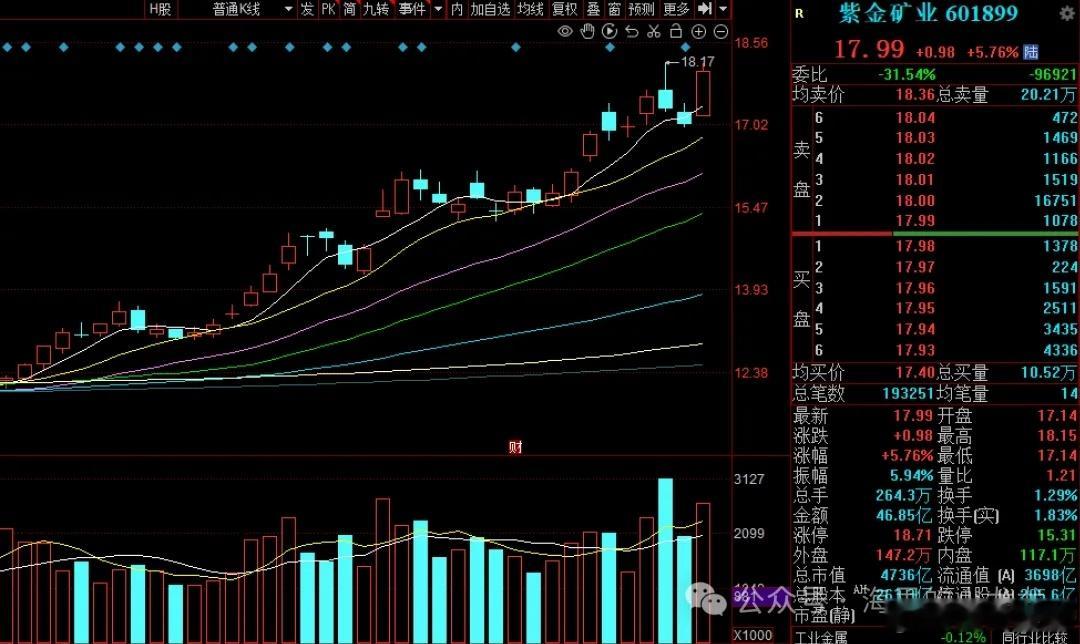Screen dimensions: 1080x644
Task: Open the 更多 more menu
Action: tap(676, 9)
